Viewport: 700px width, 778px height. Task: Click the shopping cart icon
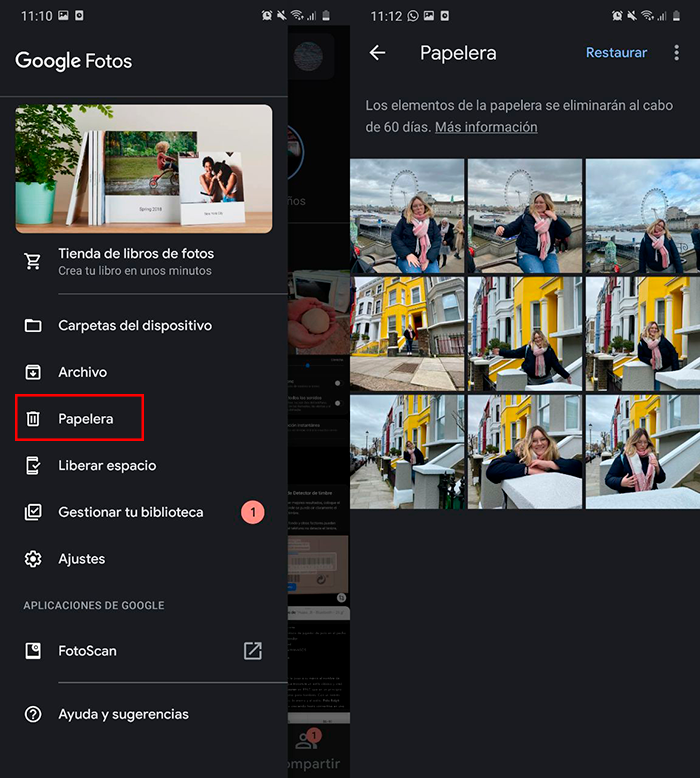point(33,262)
